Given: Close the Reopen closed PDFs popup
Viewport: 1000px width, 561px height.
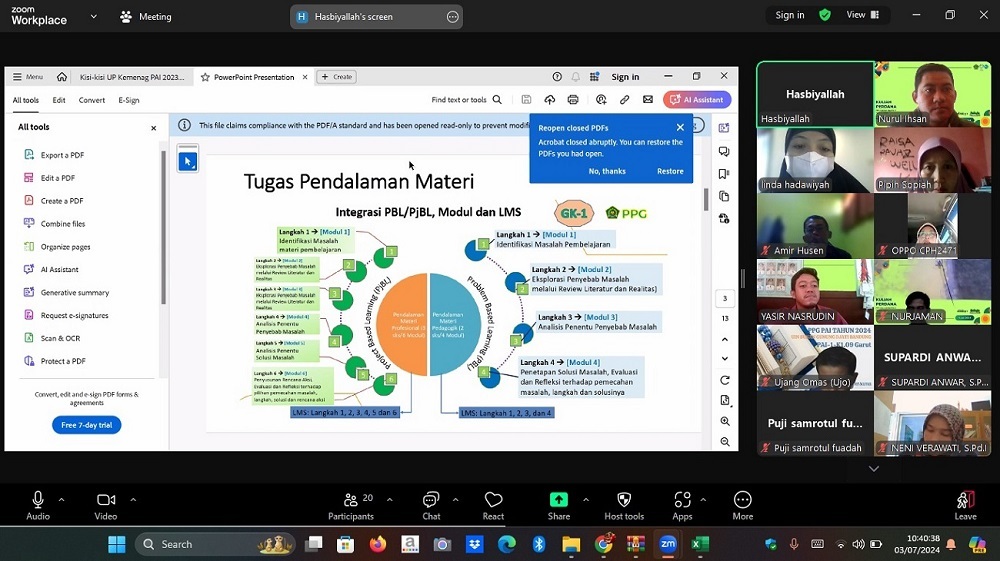Looking at the screenshot, I should 680,128.
